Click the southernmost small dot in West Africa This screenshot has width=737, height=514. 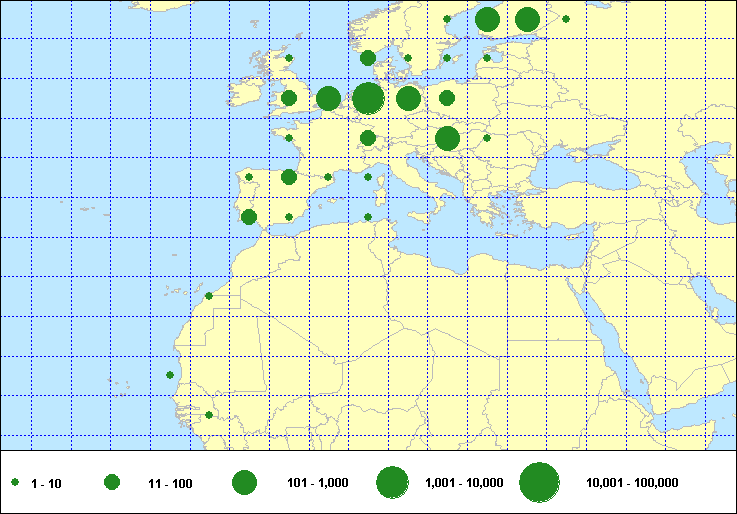209,415
